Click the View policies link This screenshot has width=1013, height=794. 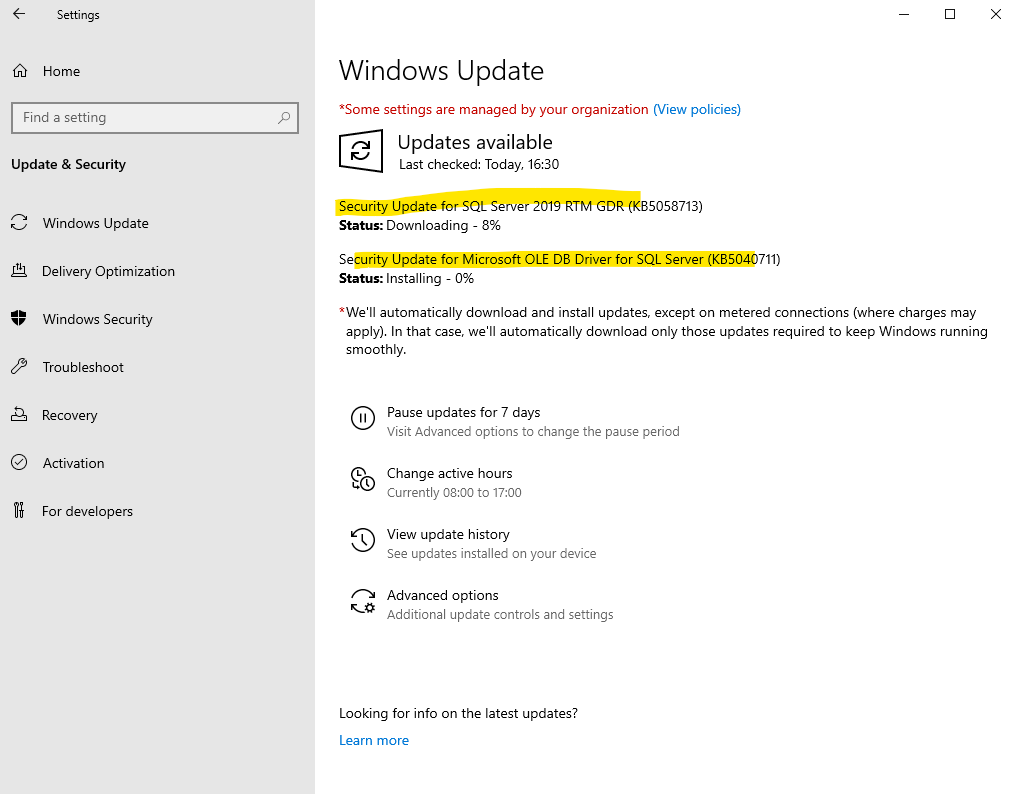coord(697,109)
